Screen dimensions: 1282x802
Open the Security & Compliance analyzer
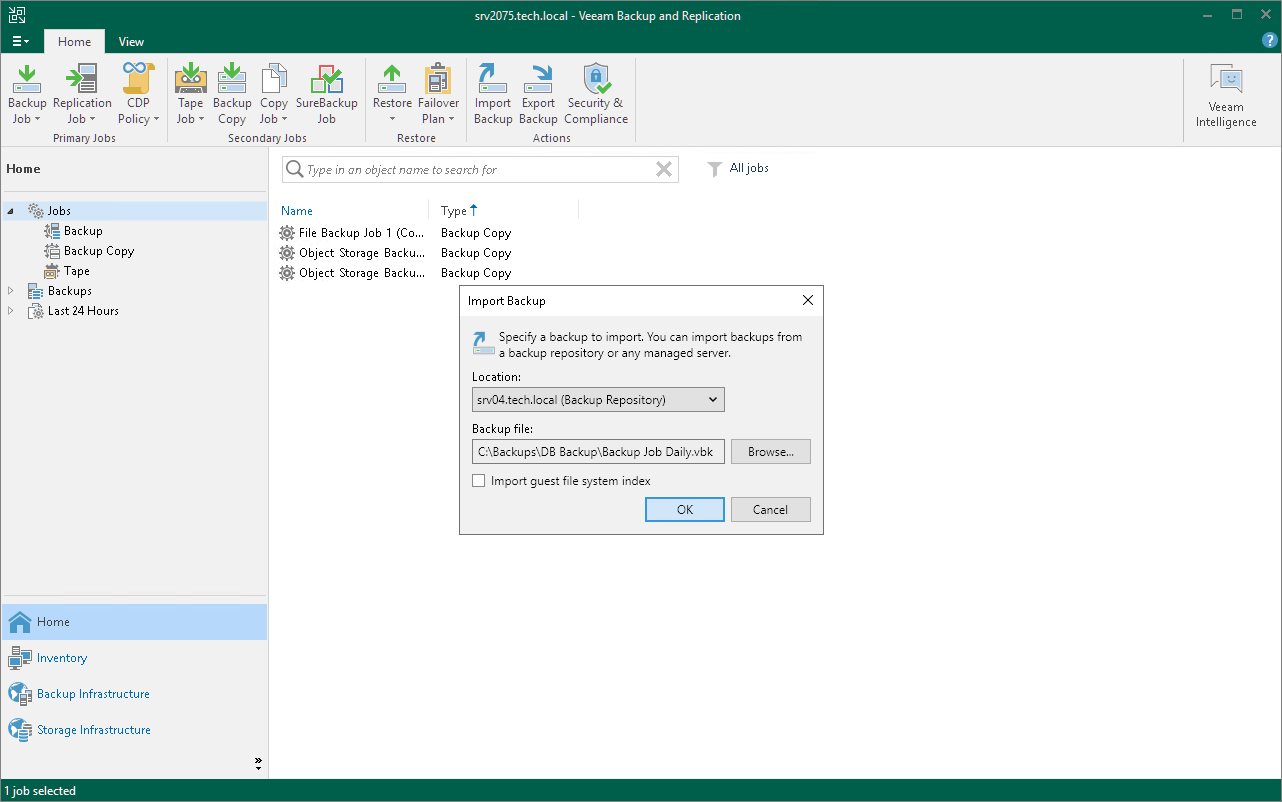point(596,92)
